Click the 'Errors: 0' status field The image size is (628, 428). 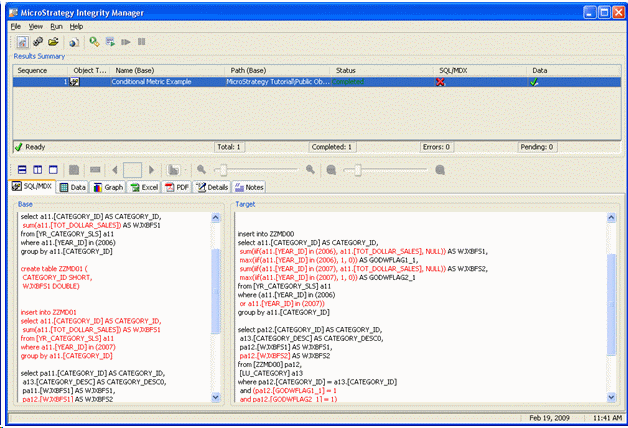tap(436, 147)
